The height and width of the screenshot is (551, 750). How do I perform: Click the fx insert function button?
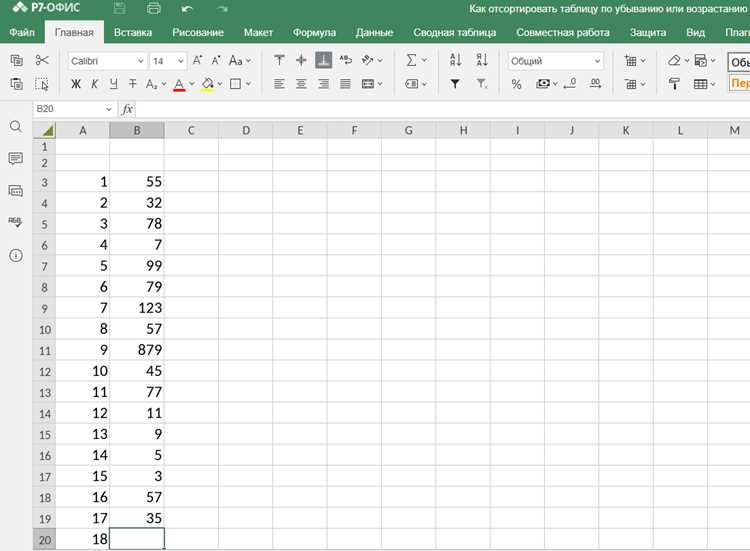pyautogui.click(x=127, y=109)
